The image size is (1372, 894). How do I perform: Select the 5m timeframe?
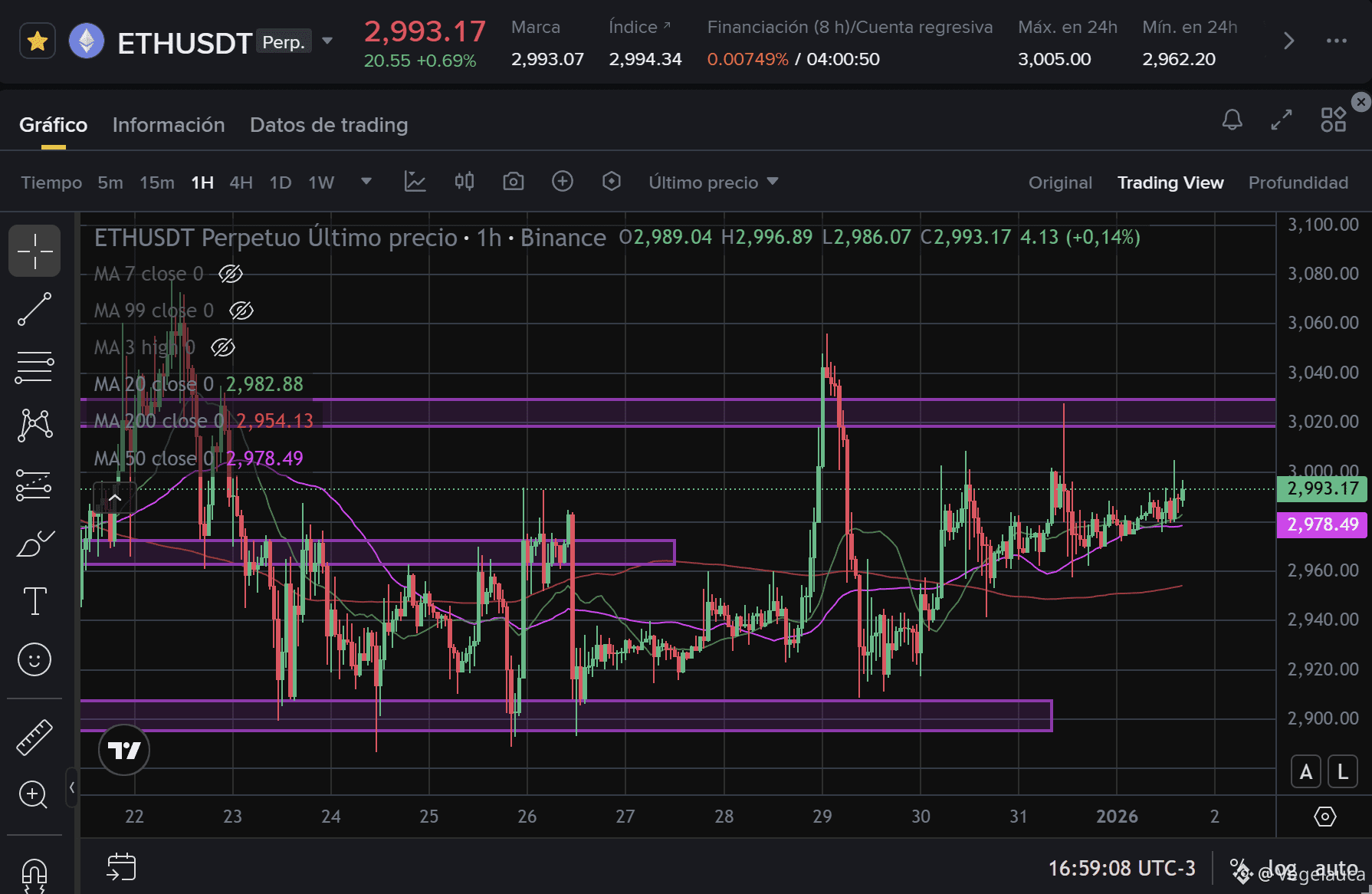[x=110, y=182]
